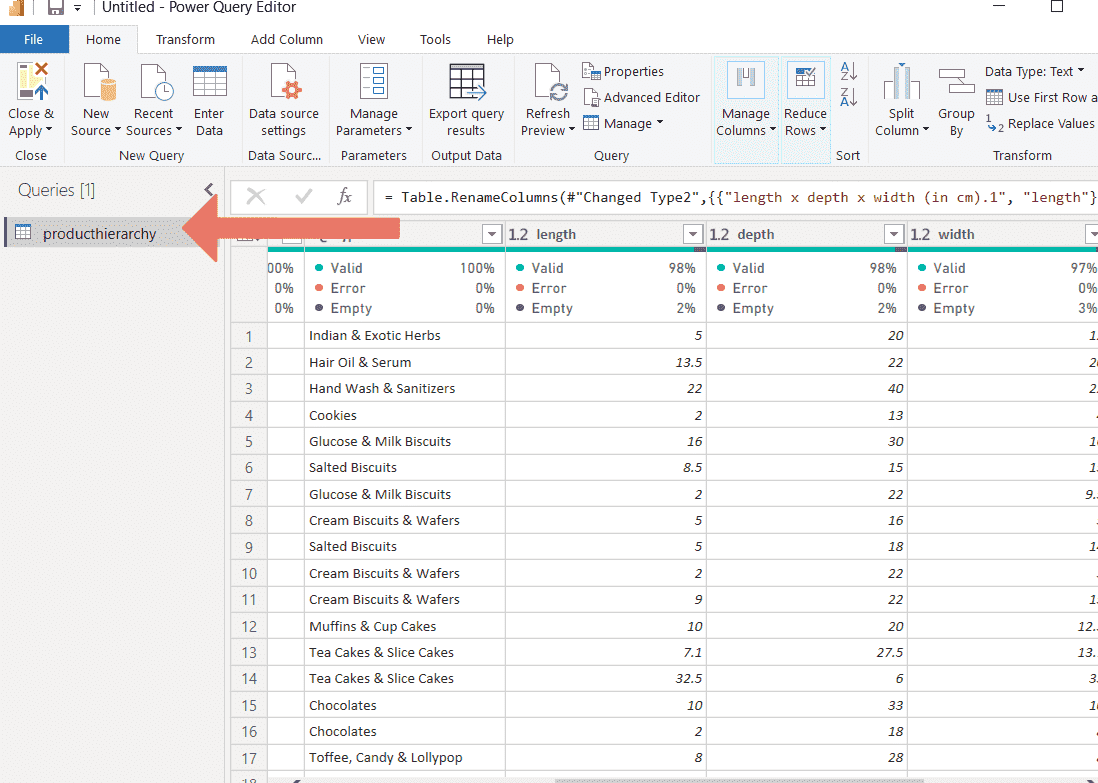This screenshot has width=1098, height=783.
Task: Click the Group By icon
Action: 957,81
